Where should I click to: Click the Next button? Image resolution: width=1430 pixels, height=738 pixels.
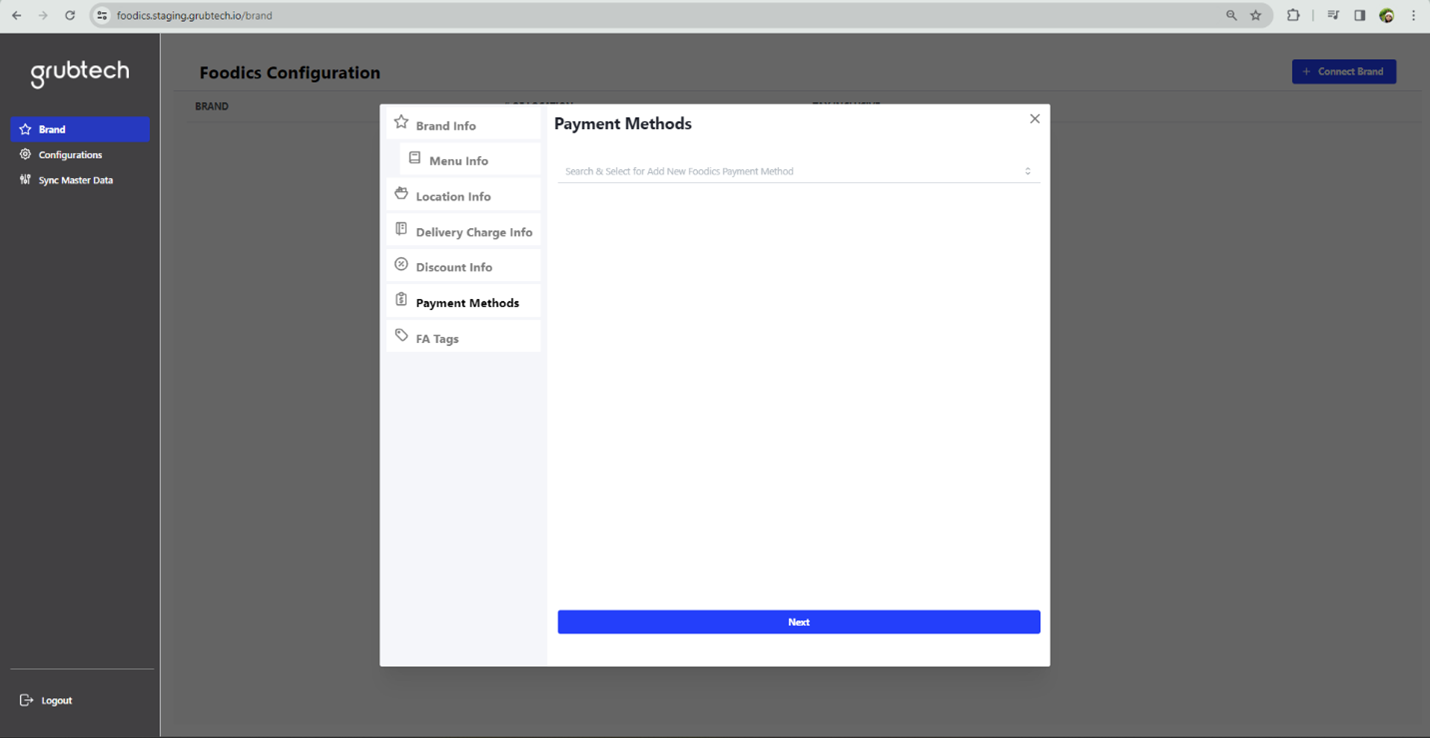[x=799, y=622]
